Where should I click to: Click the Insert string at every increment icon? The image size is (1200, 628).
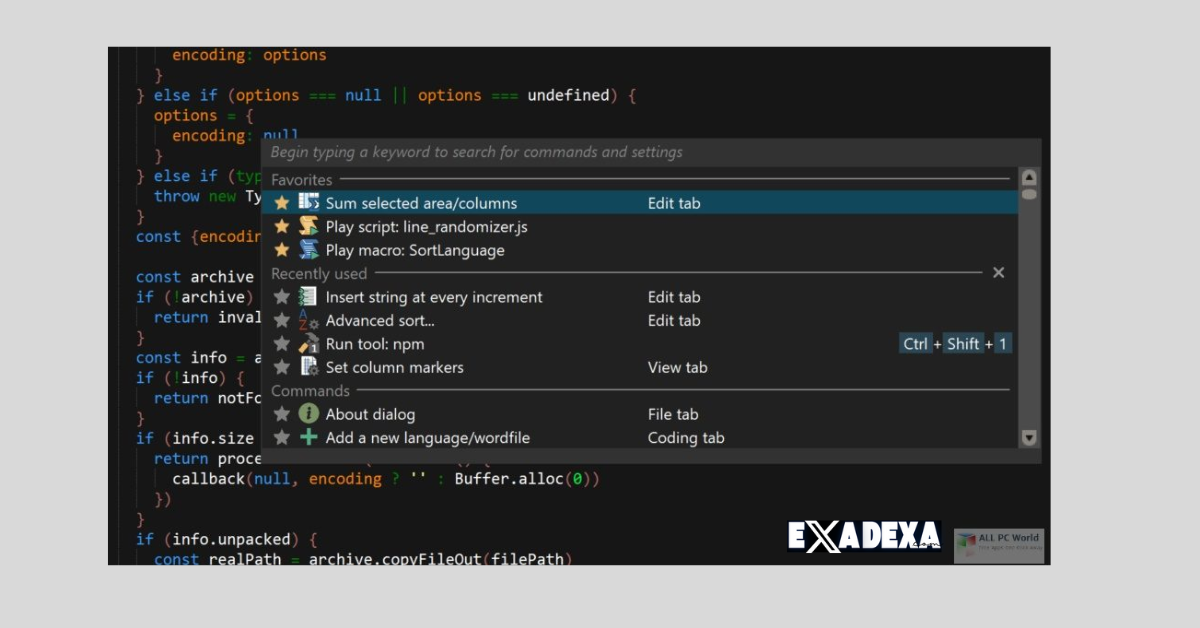pyautogui.click(x=309, y=297)
